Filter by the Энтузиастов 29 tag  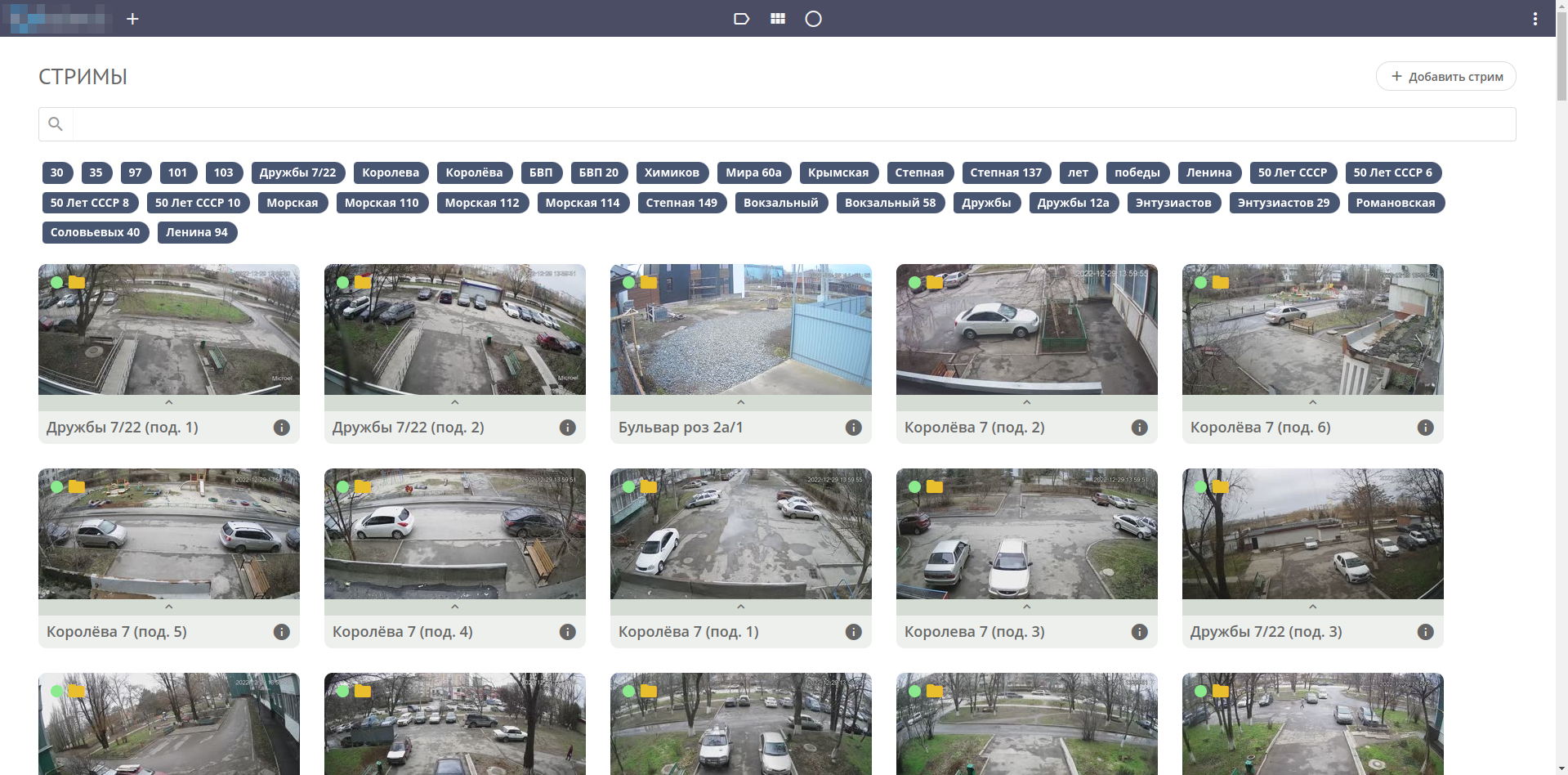1284,203
